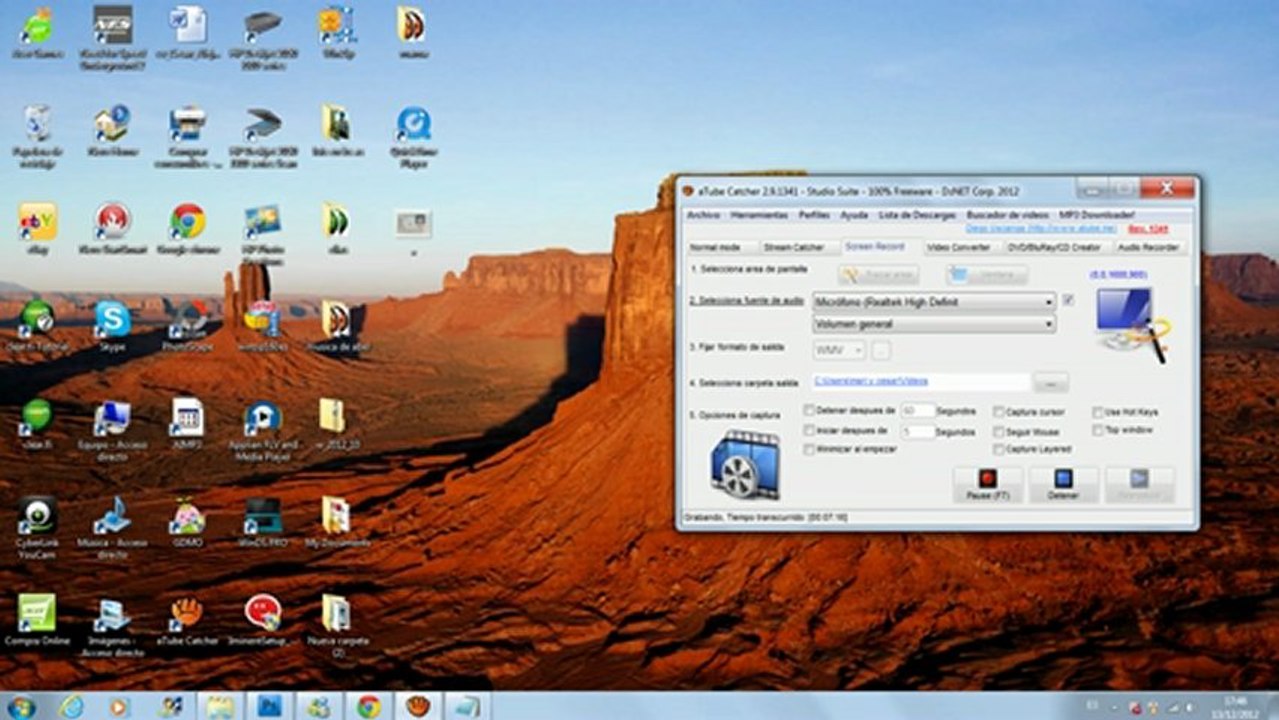Image resolution: width=1279 pixels, height=720 pixels.
Task: Click the film reel capture options image
Action: tap(745, 465)
